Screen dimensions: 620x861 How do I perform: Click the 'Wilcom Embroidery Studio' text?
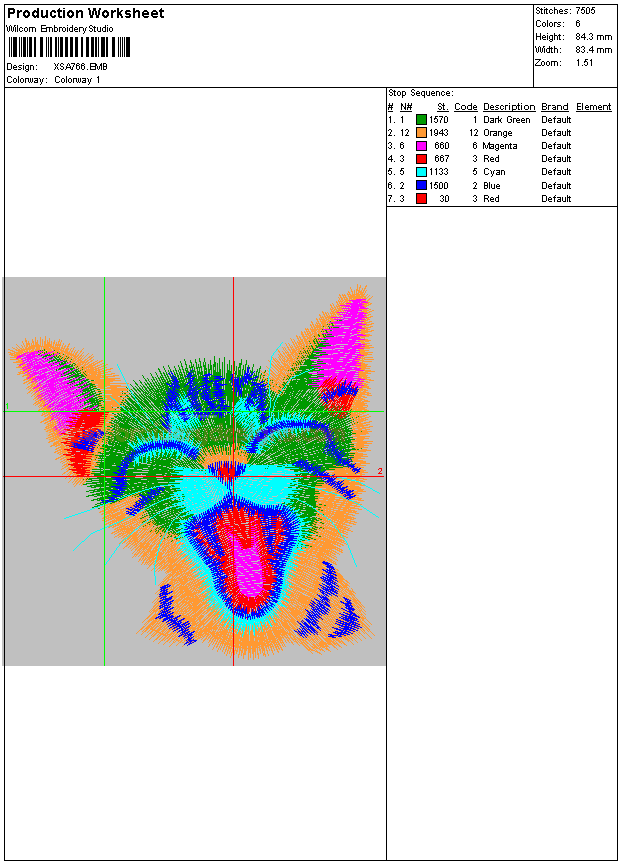59,29
